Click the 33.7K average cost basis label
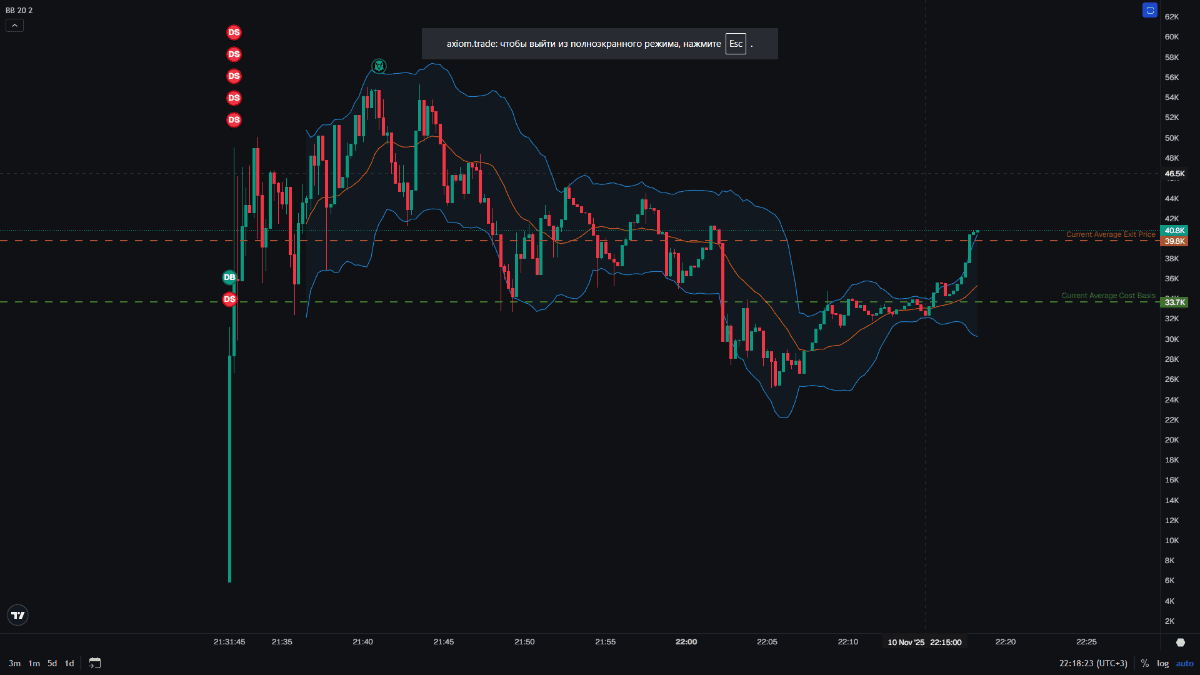The width and height of the screenshot is (1200, 675). [x=1175, y=302]
